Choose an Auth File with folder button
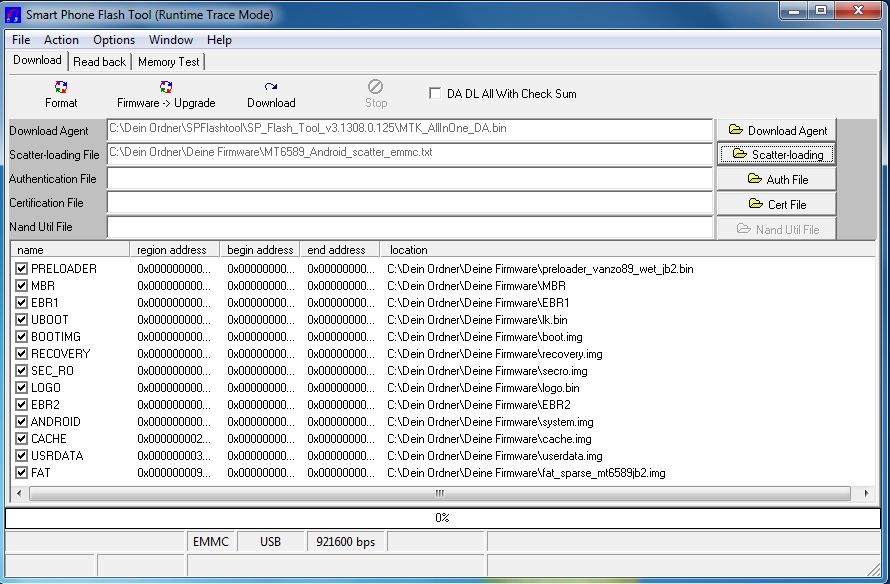The width and height of the screenshot is (890, 584). [x=777, y=180]
